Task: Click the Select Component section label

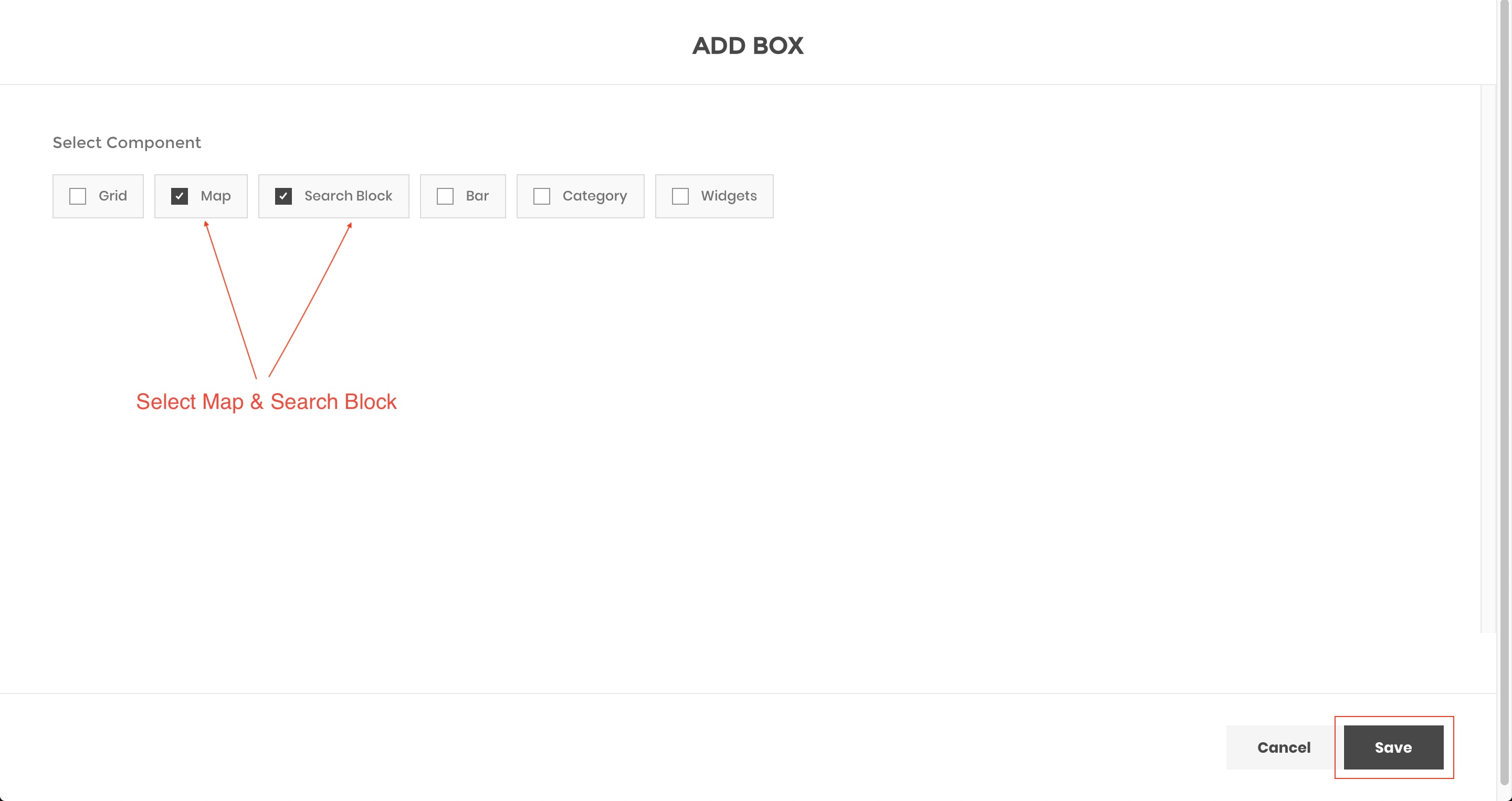Action: tap(127, 143)
